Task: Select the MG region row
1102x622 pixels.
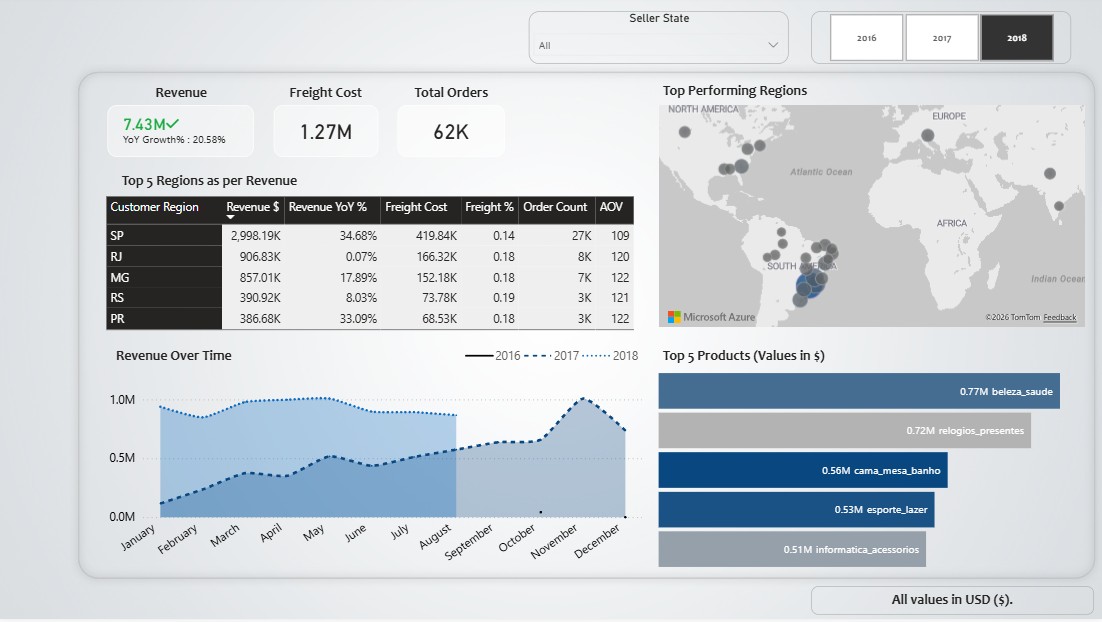Action: point(370,278)
